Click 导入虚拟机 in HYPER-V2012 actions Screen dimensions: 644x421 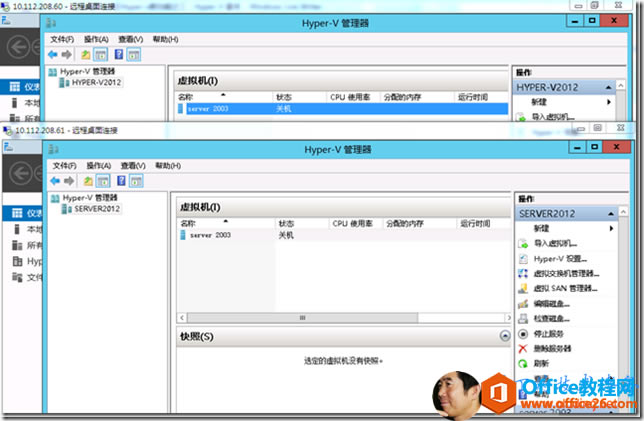546,117
